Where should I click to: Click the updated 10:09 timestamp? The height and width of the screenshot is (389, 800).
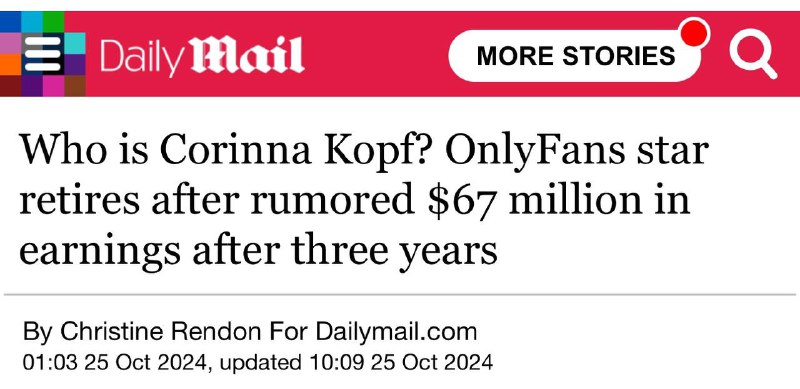click(356, 362)
